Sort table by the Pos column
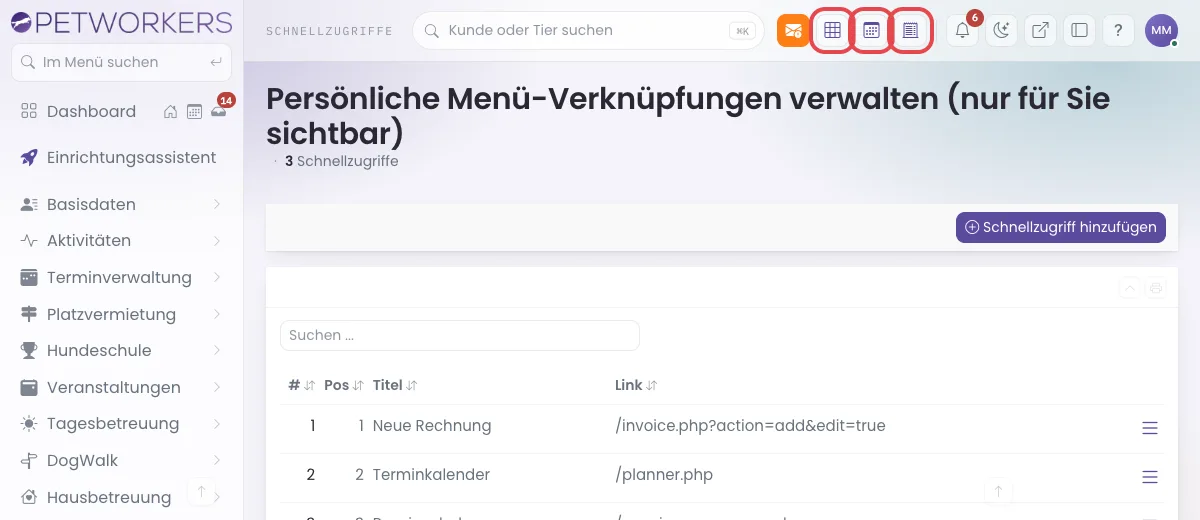Image resolution: width=1200 pixels, height=520 pixels. point(344,385)
